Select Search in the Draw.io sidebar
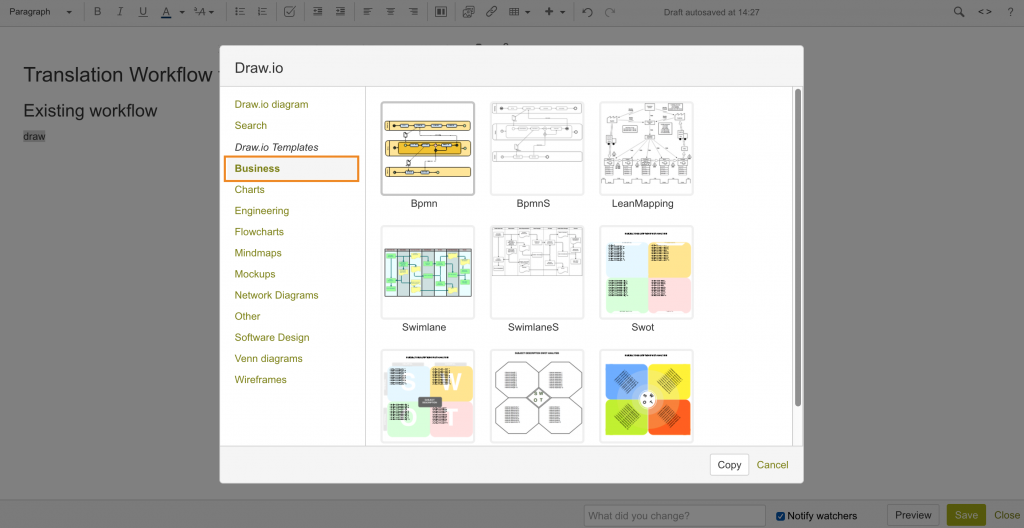Image resolution: width=1024 pixels, height=528 pixels. click(x=251, y=125)
